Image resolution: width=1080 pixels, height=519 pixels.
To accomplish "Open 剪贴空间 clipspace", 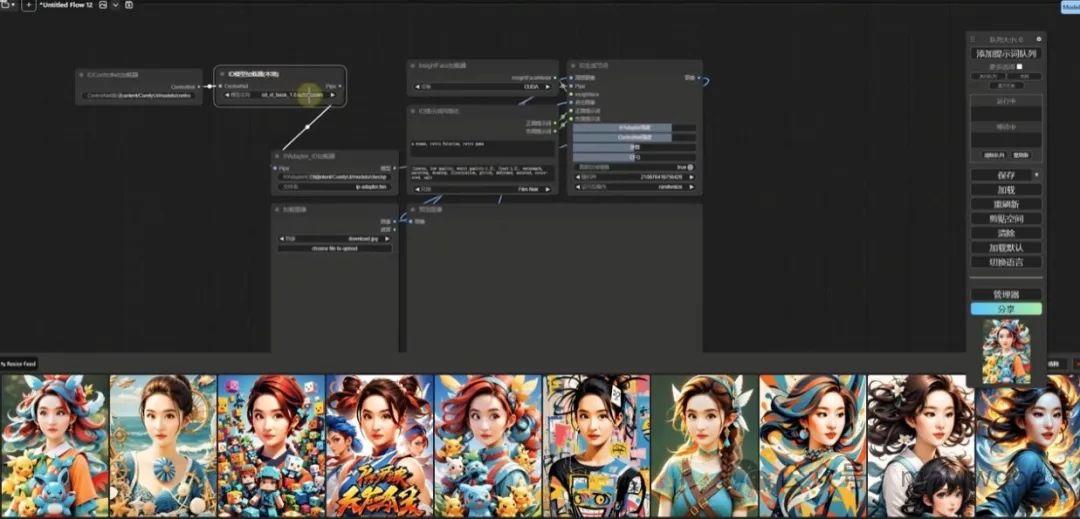I will pos(1006,218).
